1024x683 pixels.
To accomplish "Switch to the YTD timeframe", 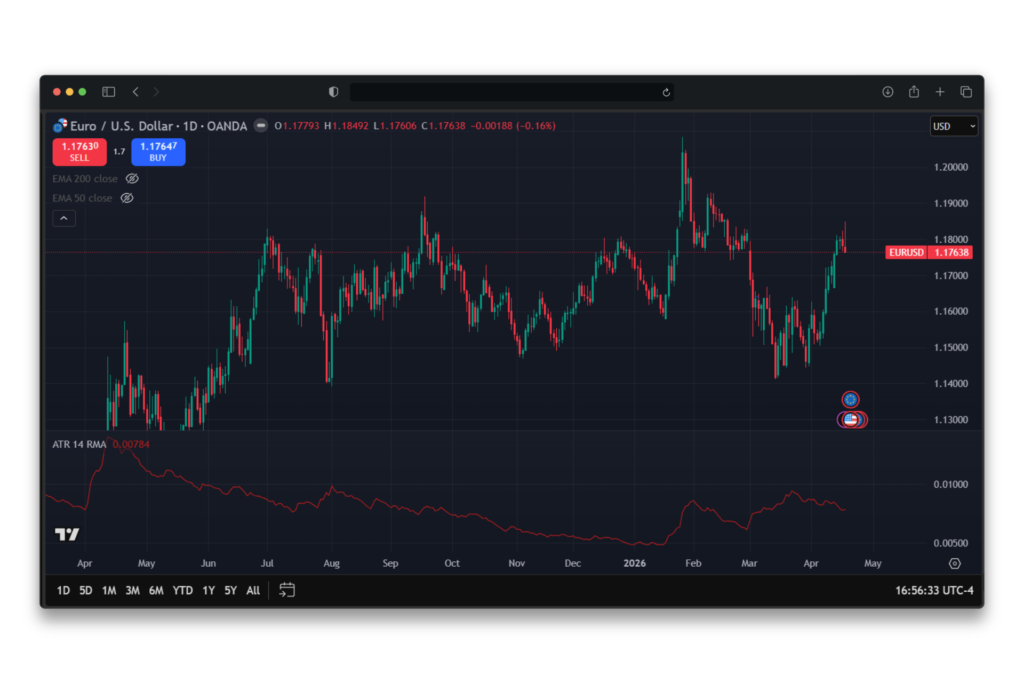I will tap(181, 590).
